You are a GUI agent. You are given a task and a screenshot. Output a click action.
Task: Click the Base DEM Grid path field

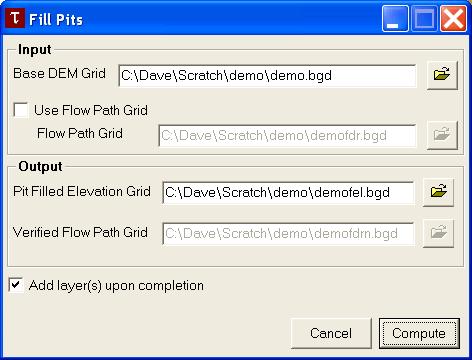click(268, 76)
